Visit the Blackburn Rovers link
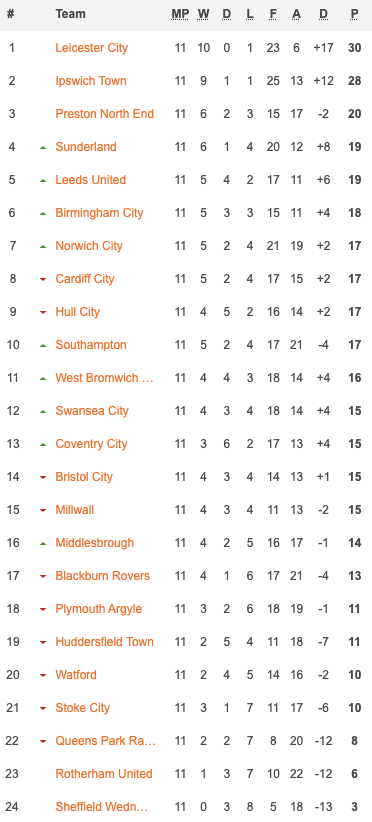372x822 pixels. pos(103,576)
